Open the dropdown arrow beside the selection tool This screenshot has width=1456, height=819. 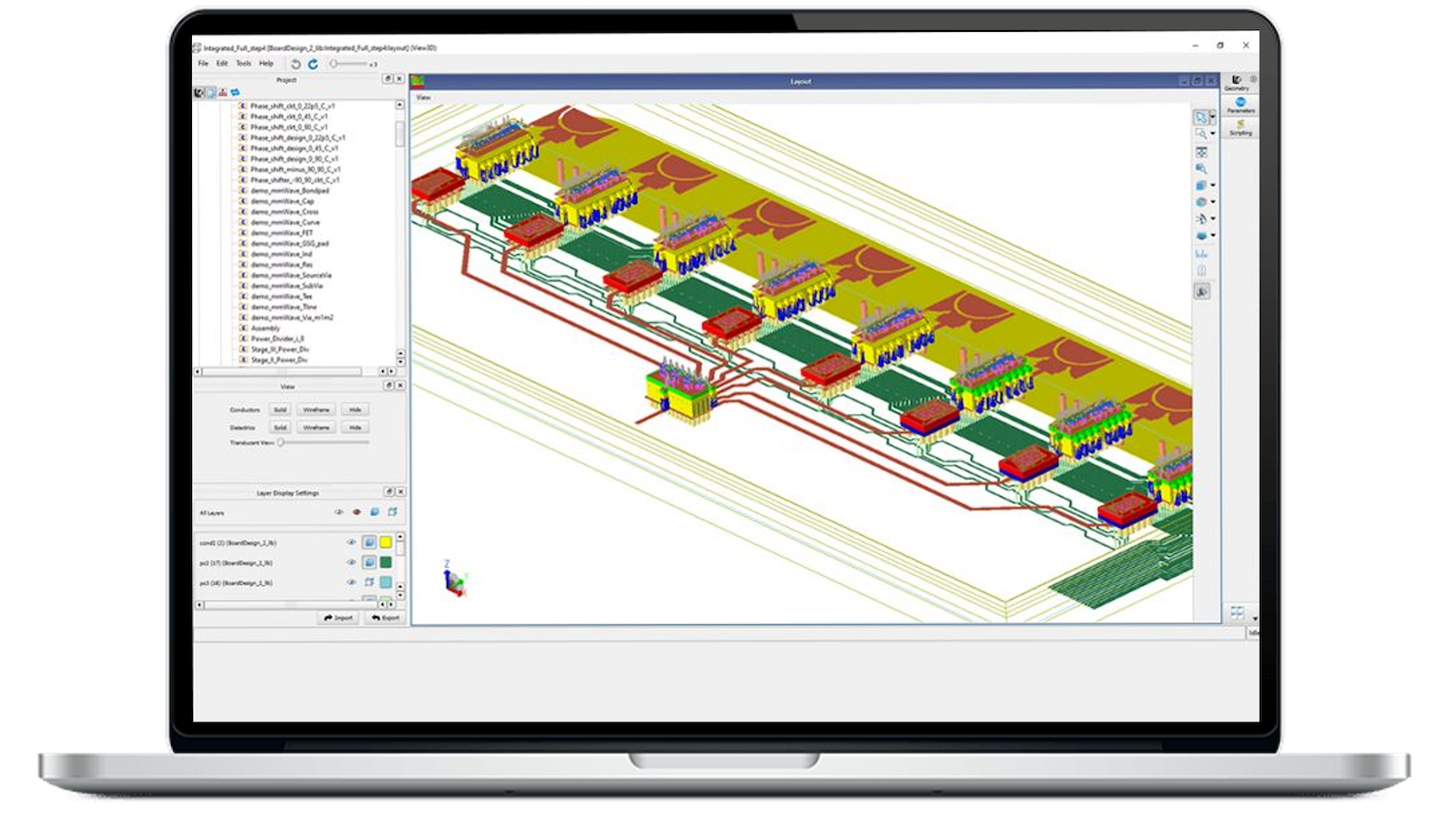click(x=1212, y=117)
